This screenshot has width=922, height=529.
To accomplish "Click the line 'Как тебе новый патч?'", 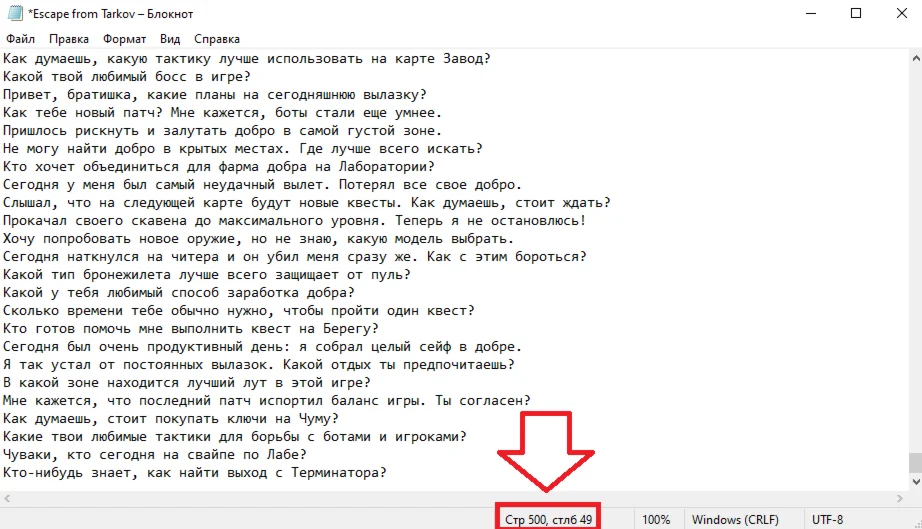I will click(222, 113).
